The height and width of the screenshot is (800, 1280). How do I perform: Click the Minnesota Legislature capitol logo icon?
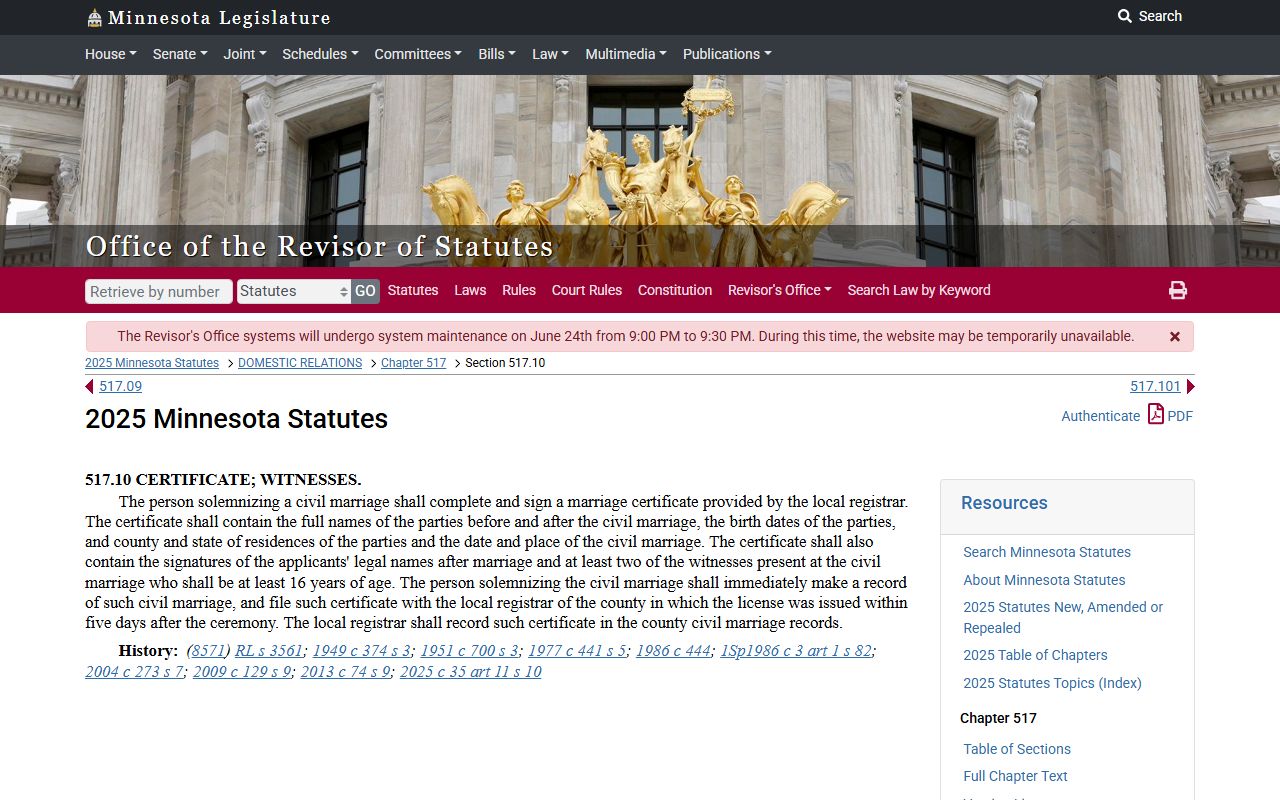click(94, 18)
